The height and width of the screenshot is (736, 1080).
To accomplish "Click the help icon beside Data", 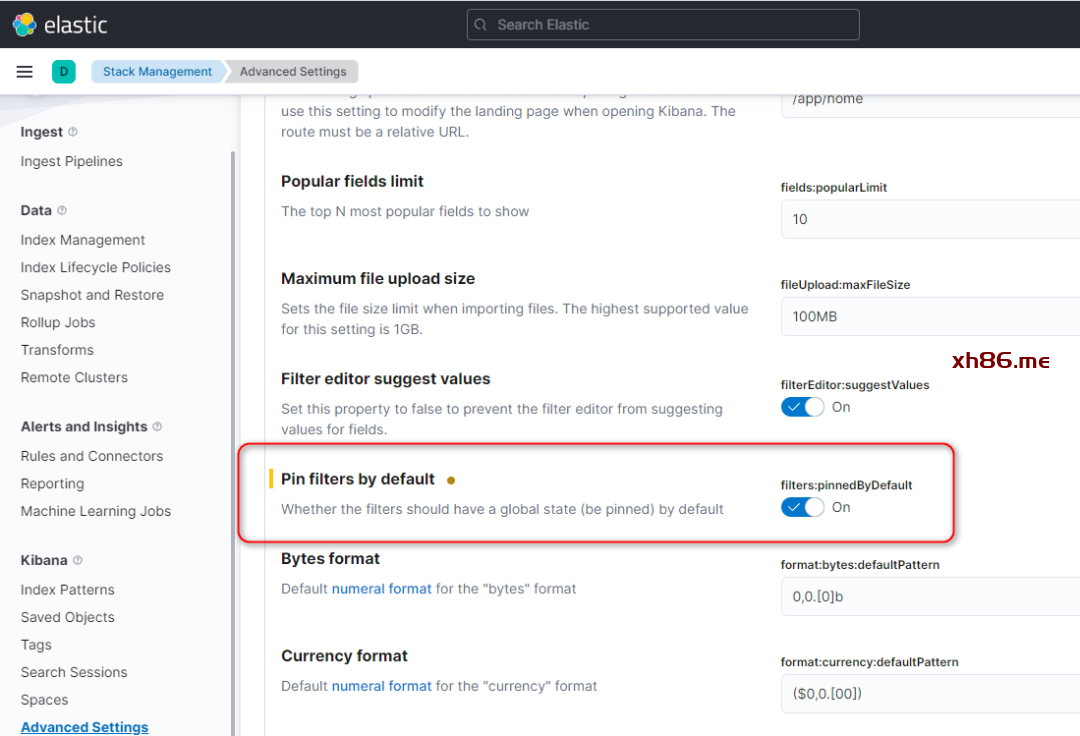I will pos(62,211).
